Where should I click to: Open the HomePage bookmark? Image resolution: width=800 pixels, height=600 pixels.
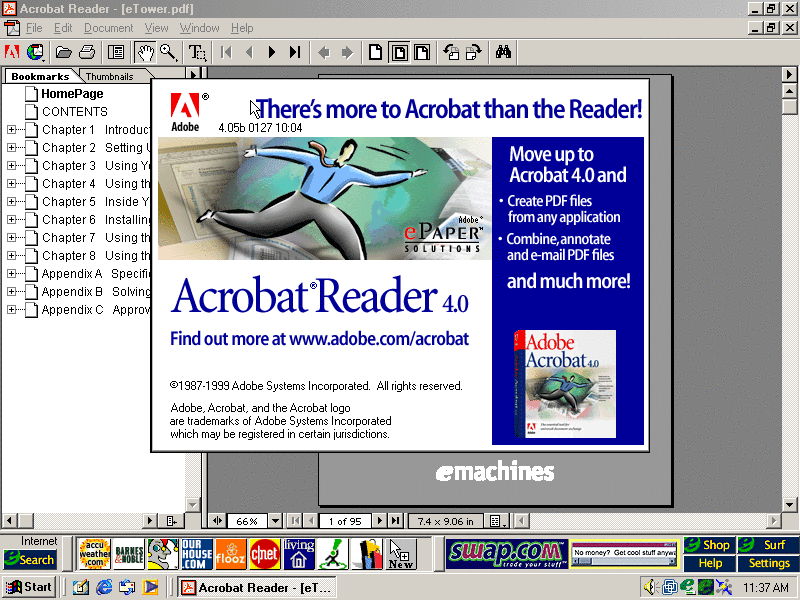(72, 94)
